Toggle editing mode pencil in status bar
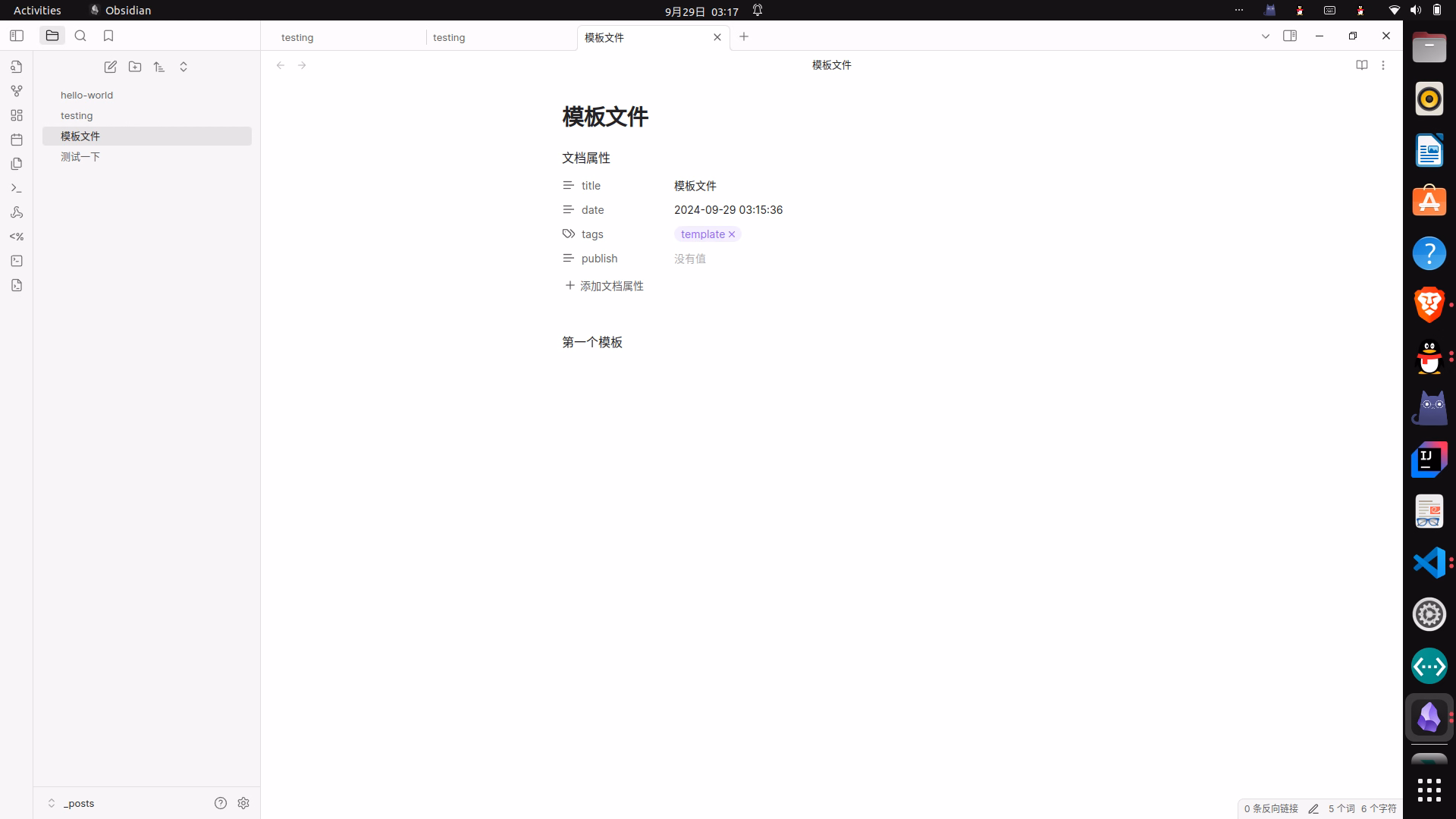Screen dimensions: 1456x819 (1313, 809)
